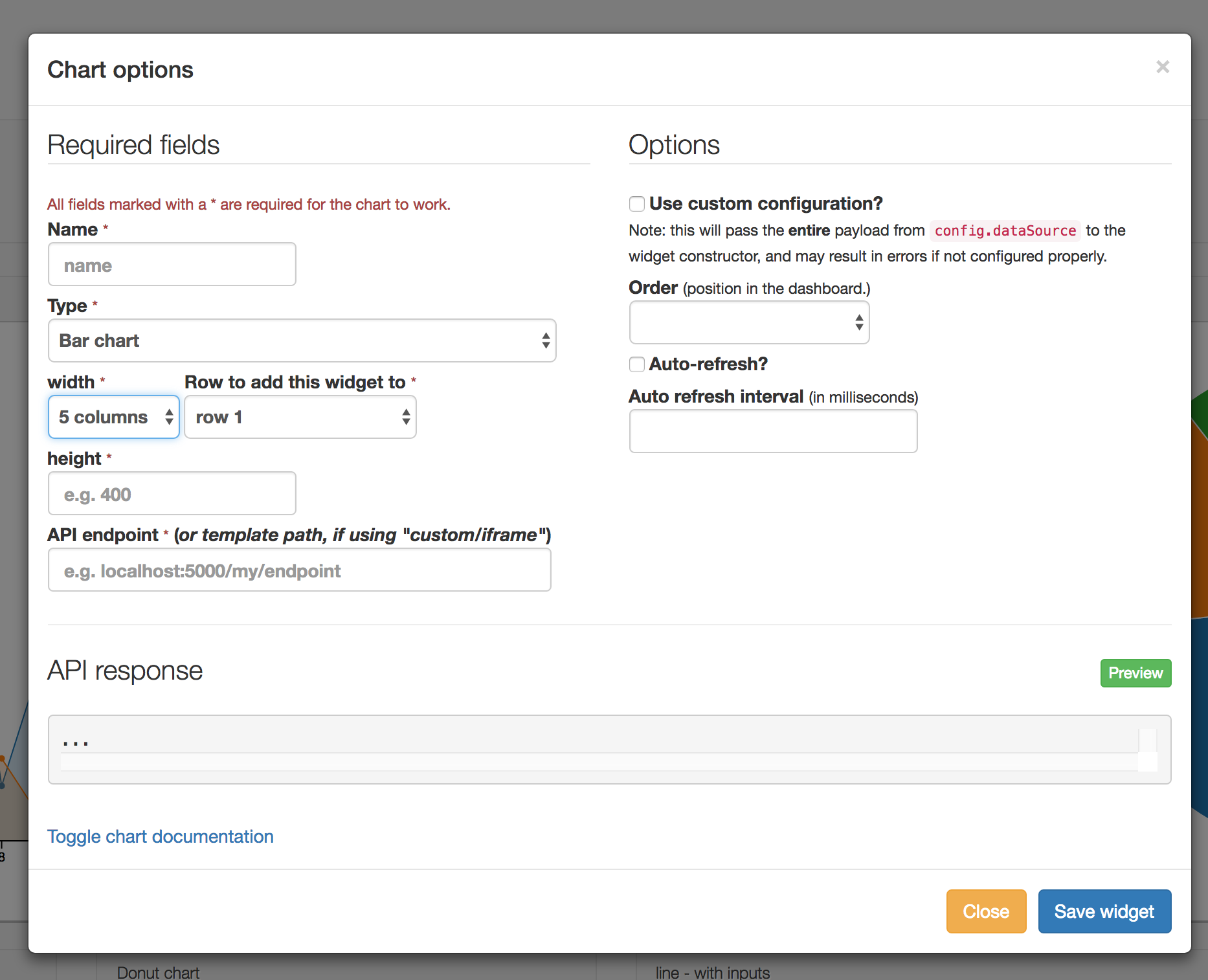Open the Order position dropdown
1208x980 pixels.
pos(749,322)
